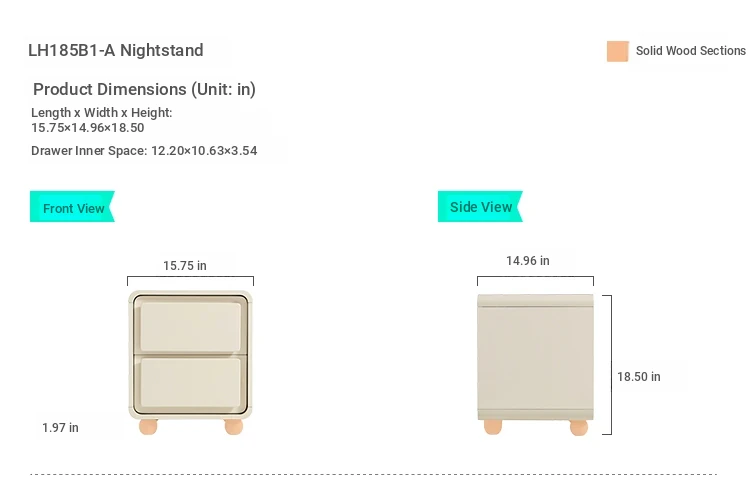Select the Product Dimensions heading
This screenshot has width=750, height=495.
[x=144, y=89]
